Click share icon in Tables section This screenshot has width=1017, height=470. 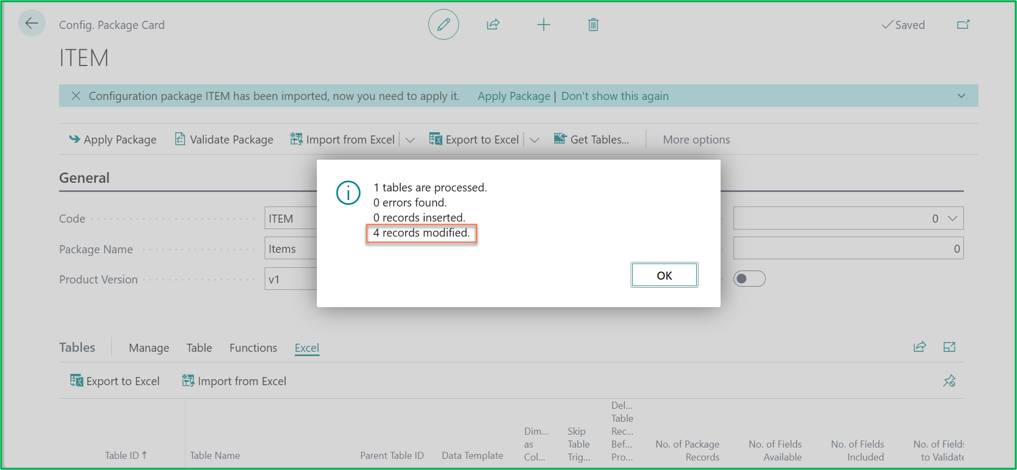click(919, 347)
